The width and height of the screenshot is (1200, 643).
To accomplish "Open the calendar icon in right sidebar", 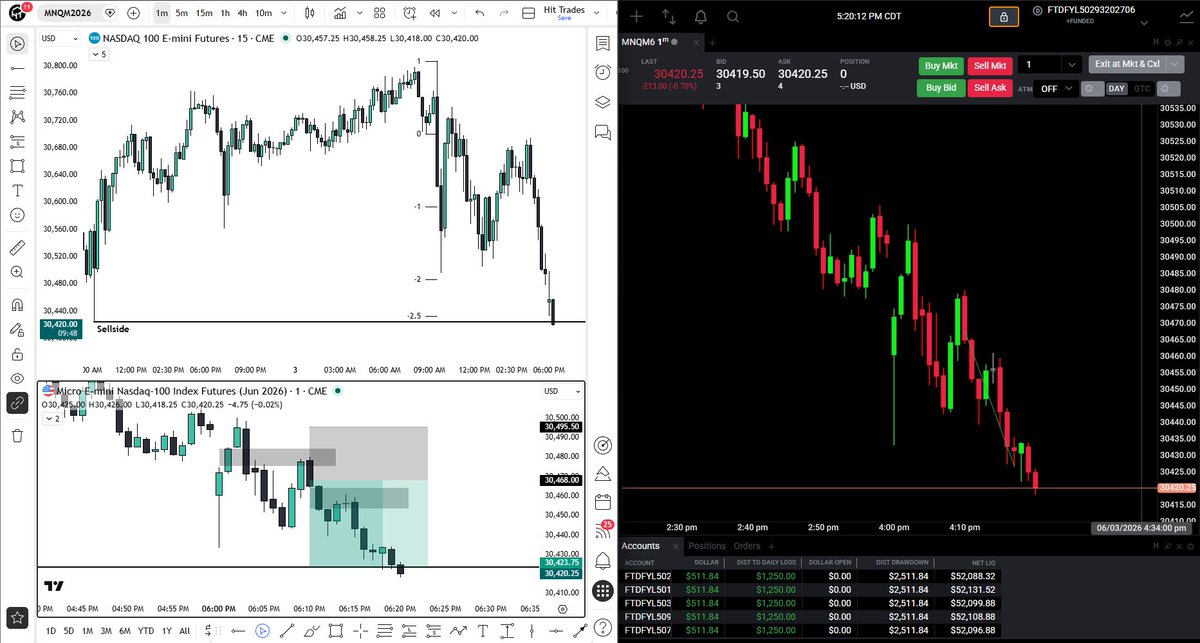I will click(x=603, y=502).
